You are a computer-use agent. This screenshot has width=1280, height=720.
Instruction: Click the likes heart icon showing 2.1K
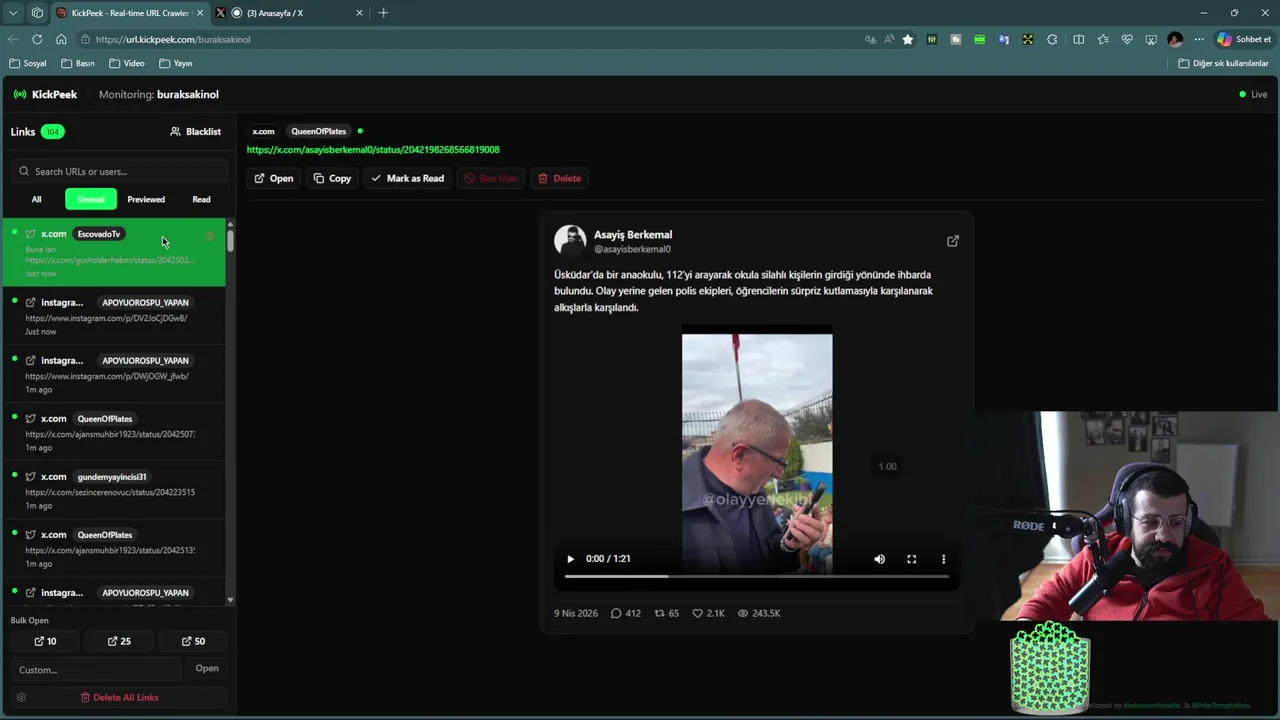[698, 613]
